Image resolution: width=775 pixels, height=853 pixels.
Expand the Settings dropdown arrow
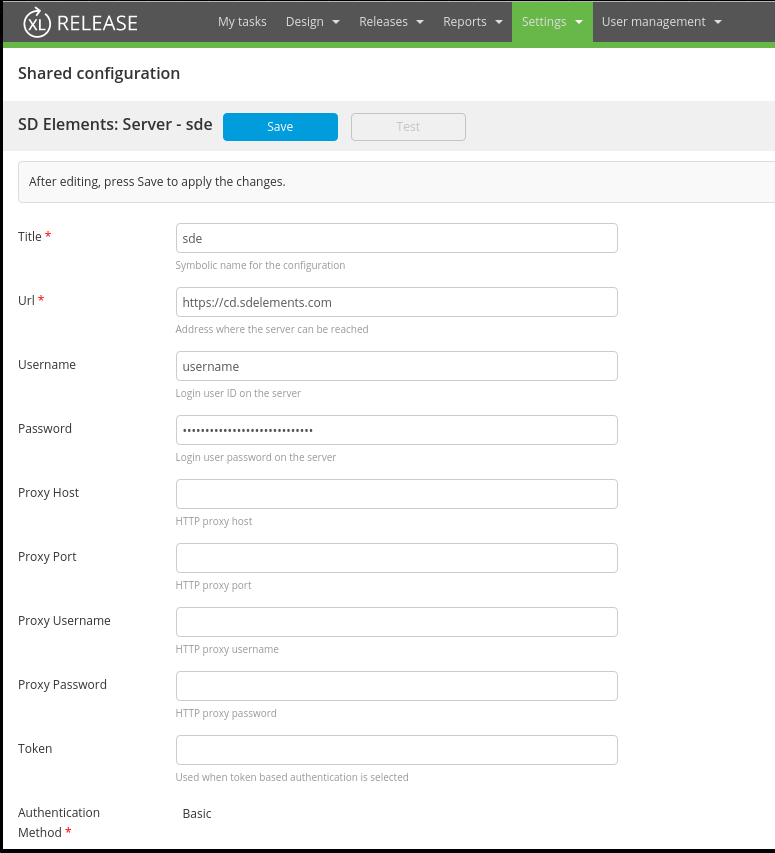[x=579, y=22]
